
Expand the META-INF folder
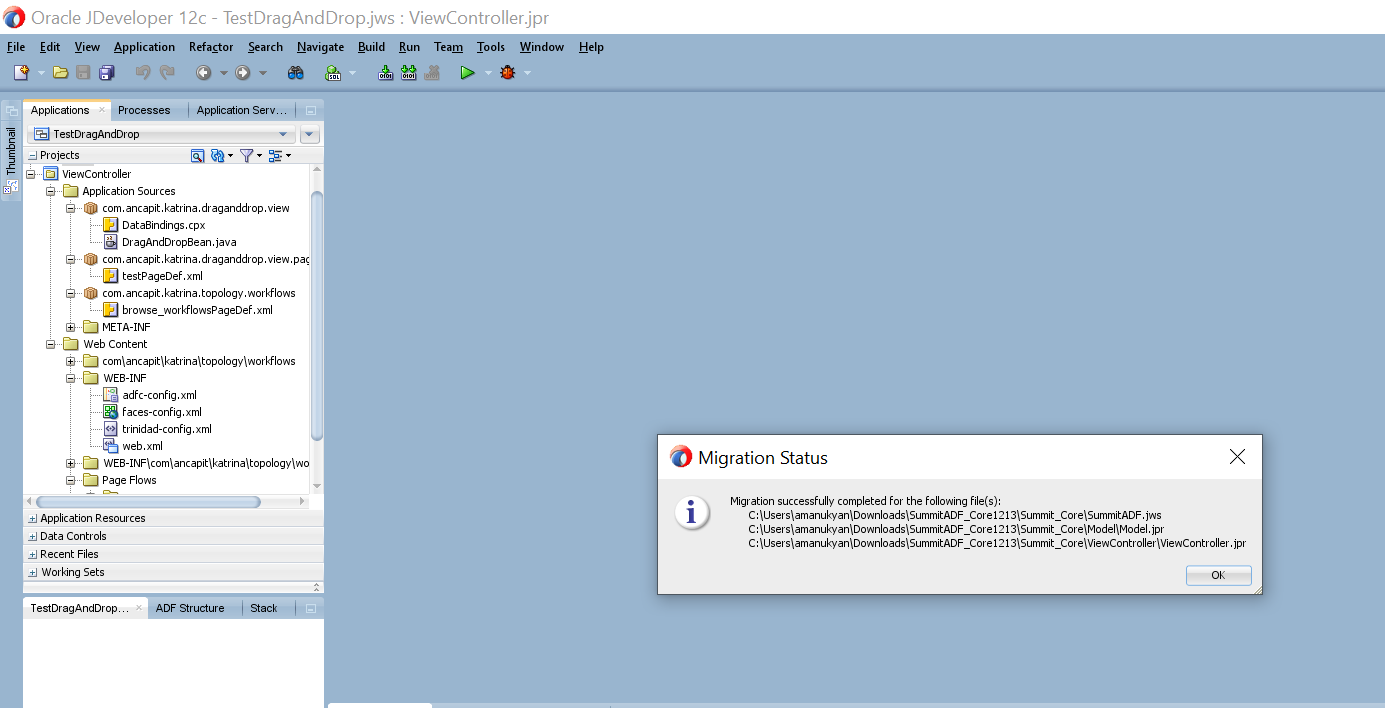pyautogui.click(x=71, y=327)
